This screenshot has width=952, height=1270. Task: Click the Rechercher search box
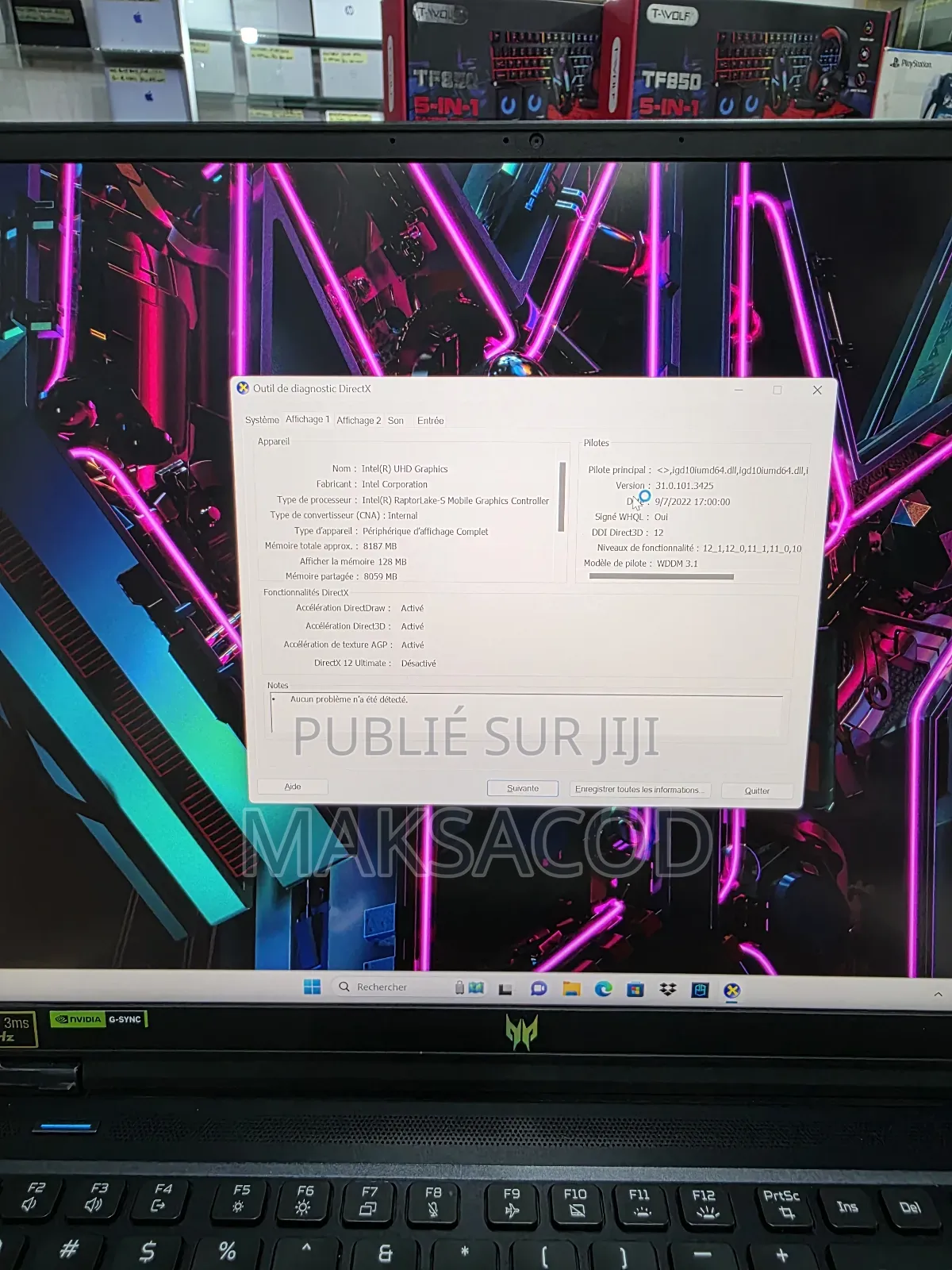point(393,987)
